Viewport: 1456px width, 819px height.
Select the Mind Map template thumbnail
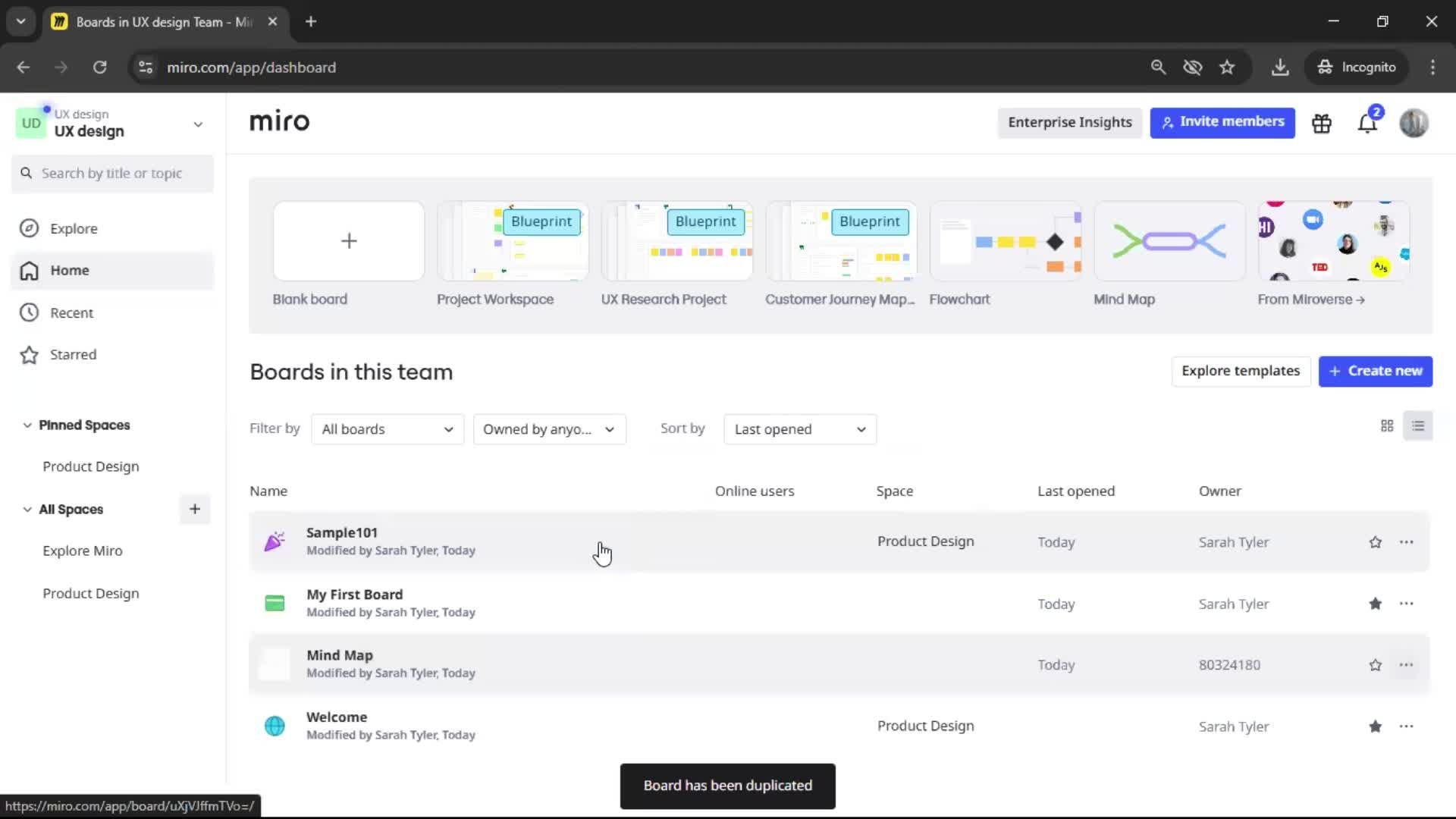pos(1169,241)
